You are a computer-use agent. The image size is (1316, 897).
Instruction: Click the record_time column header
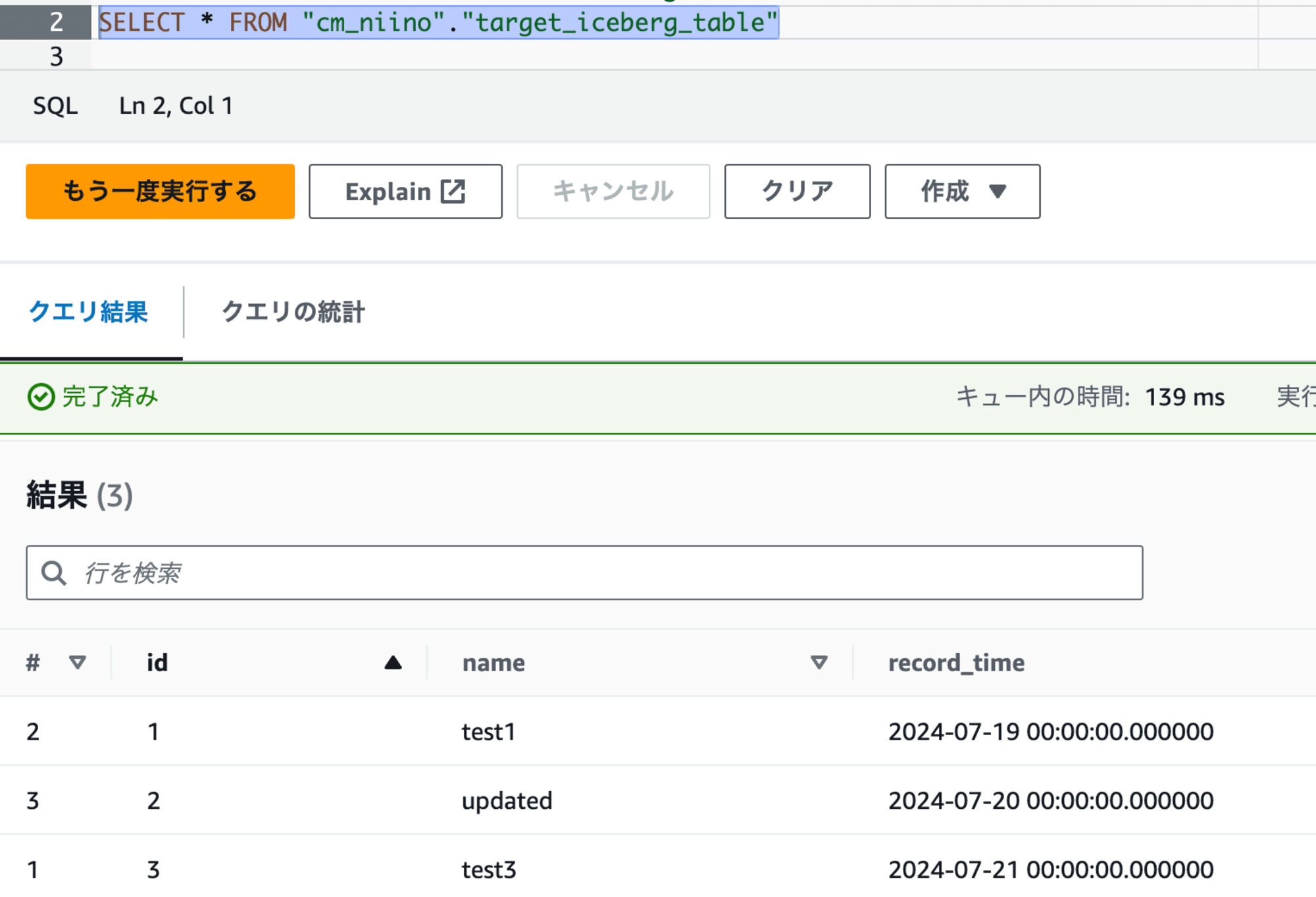(x=956, y=663)
